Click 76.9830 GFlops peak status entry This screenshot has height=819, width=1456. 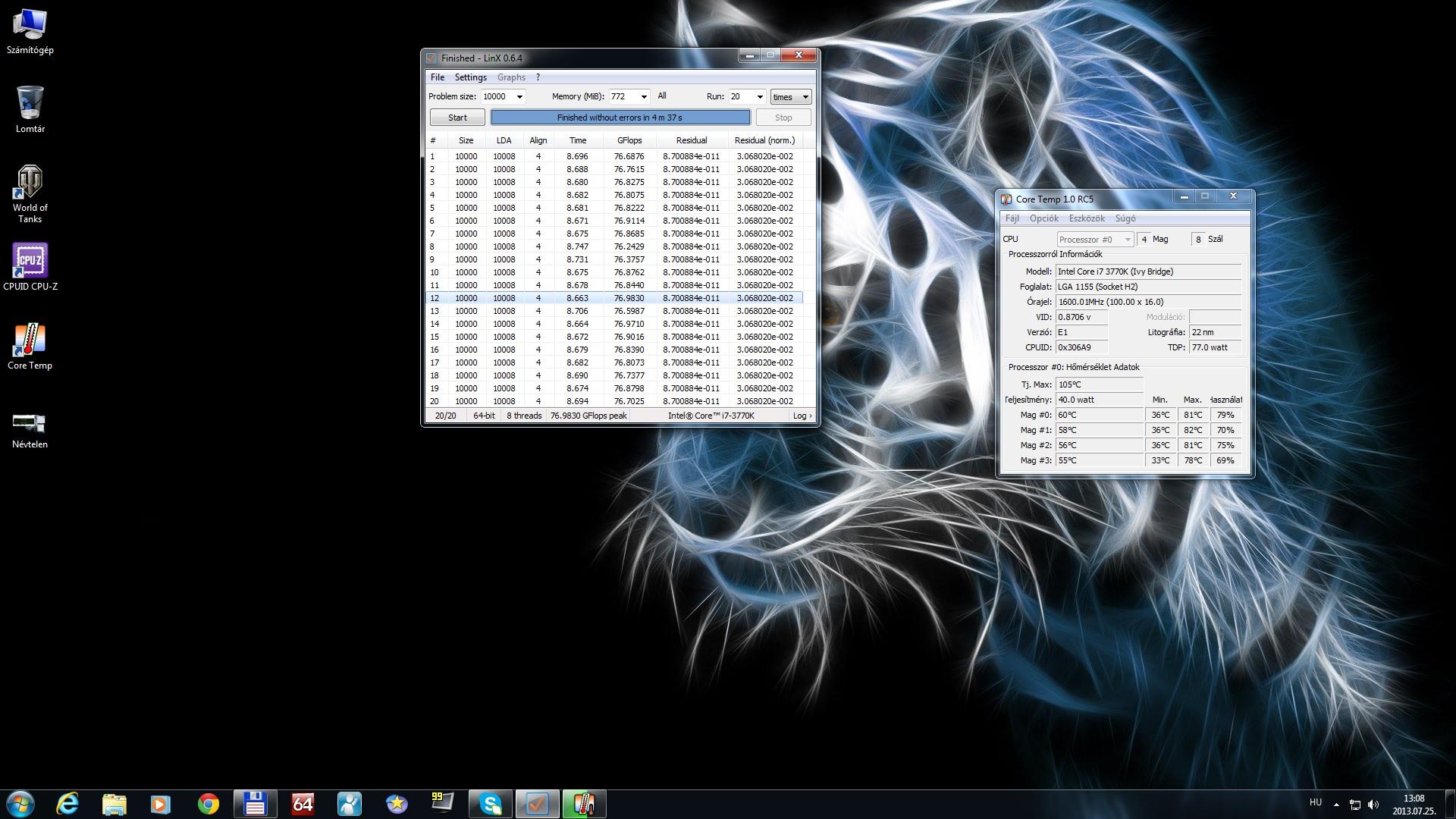[588, 416]
